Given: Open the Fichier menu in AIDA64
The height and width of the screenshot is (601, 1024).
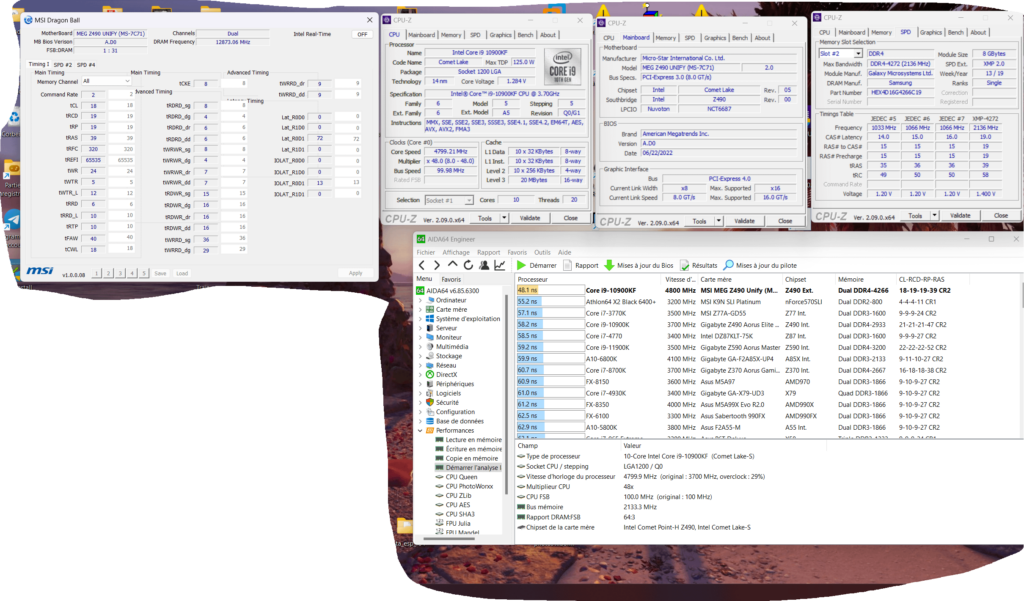Looking at the screenshot, I should click(x=426, y=252).
